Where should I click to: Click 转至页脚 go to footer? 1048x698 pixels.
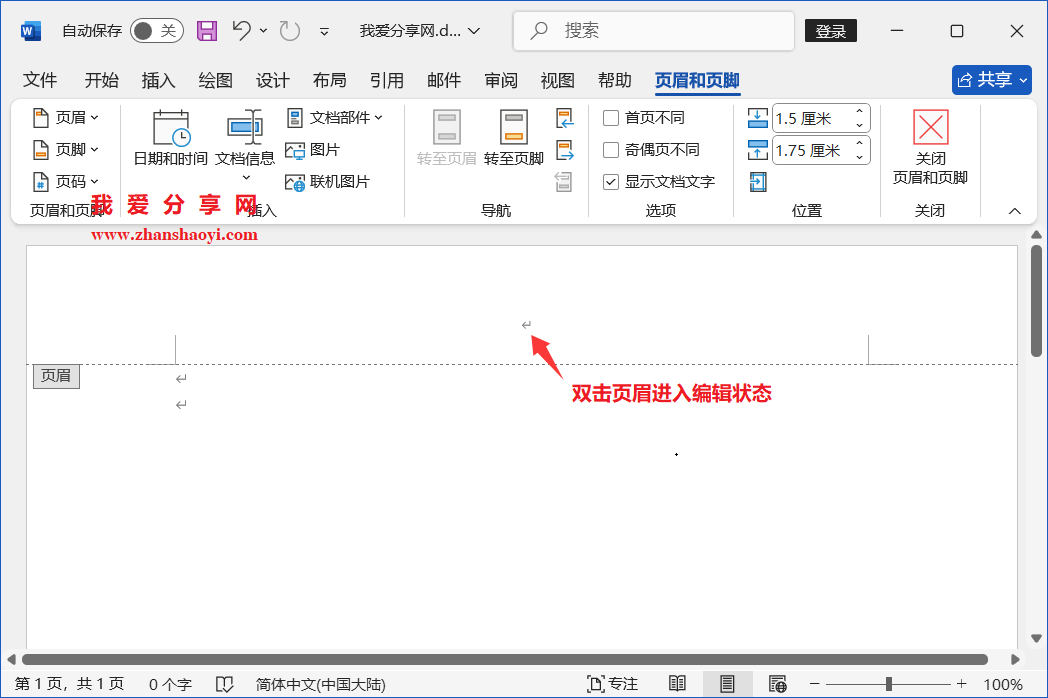pyautogui.click(x=514, y=138)
